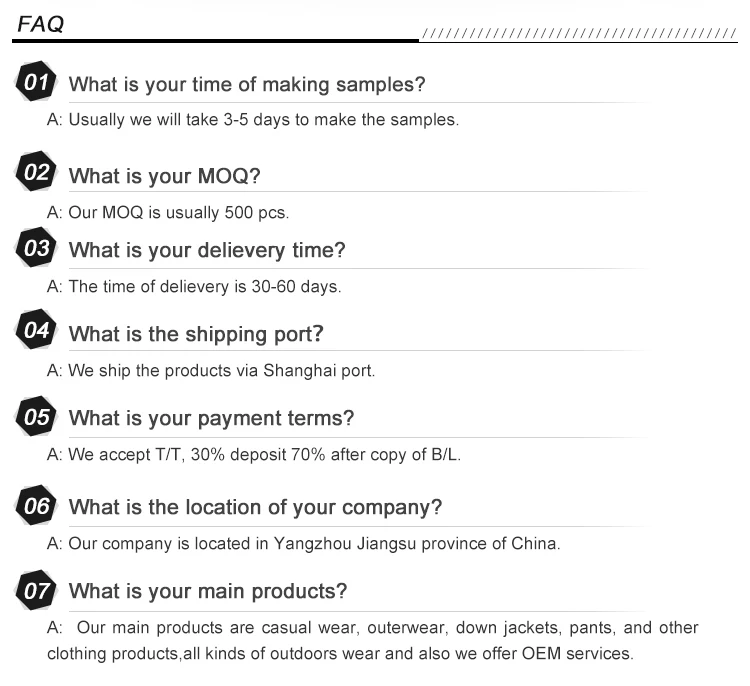Click the 05 hexagon badge icon
The width and height of the screenshot is (750, 686).
tap(37, 417)
